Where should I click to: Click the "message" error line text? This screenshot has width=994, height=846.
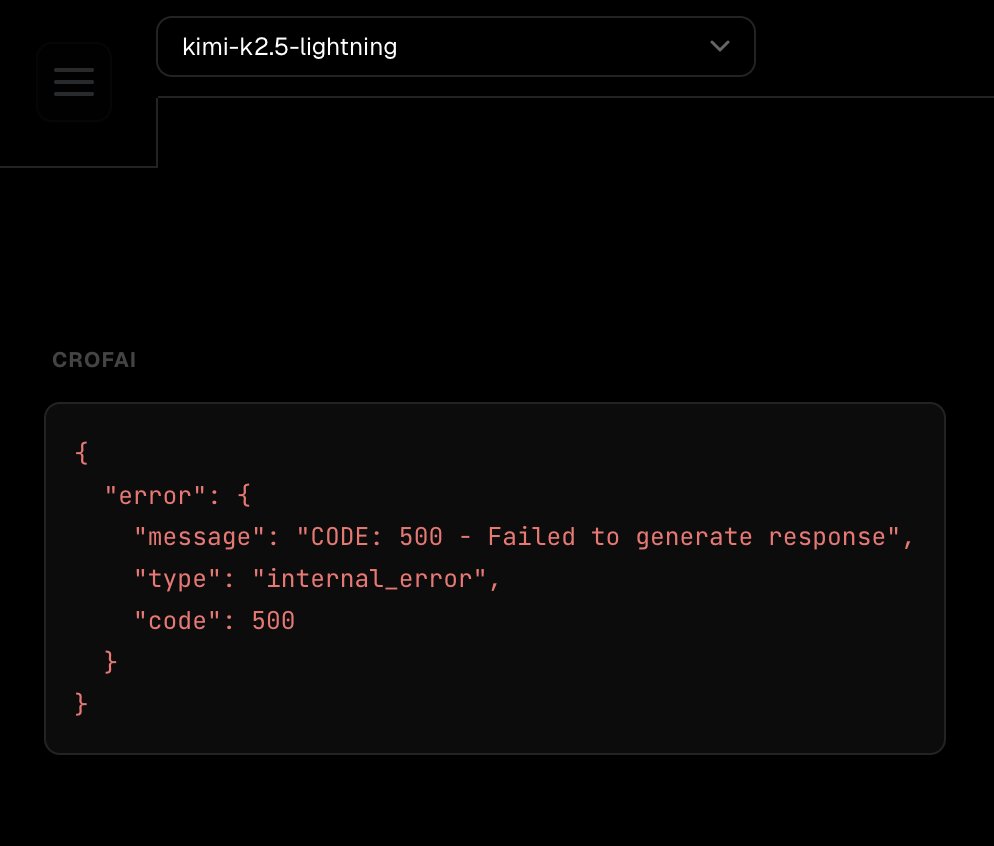(x=524, y=537)
